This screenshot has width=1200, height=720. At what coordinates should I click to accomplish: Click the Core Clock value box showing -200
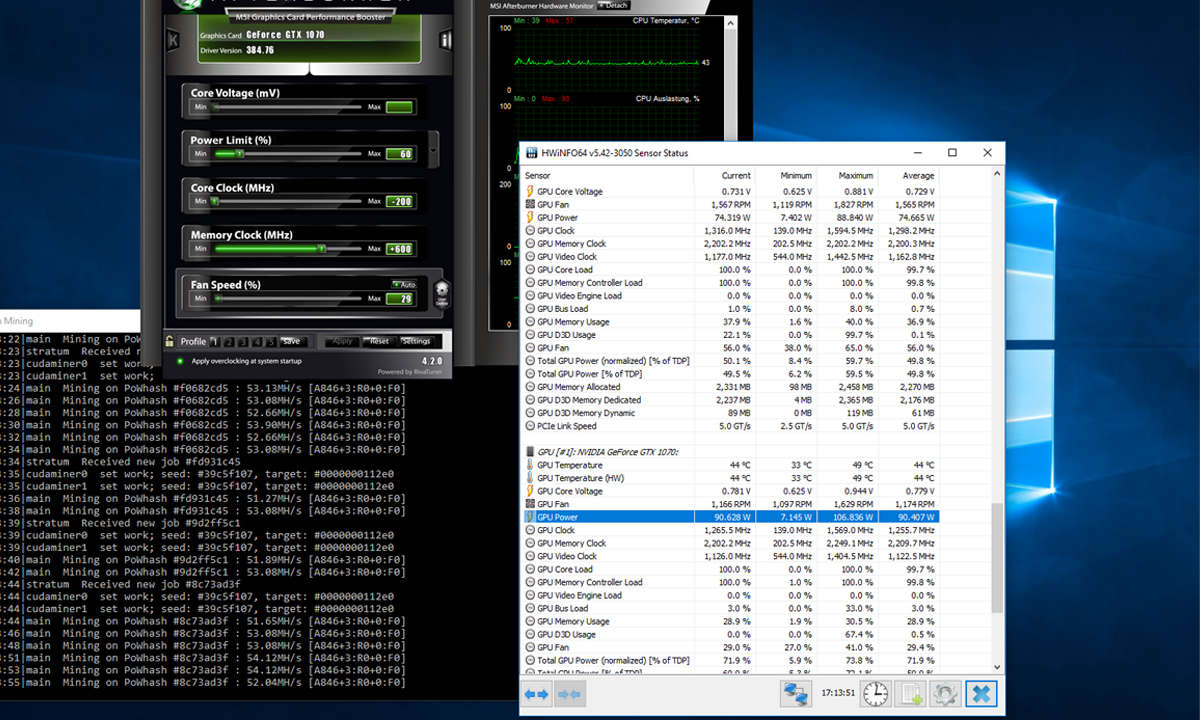click(400, 201)
